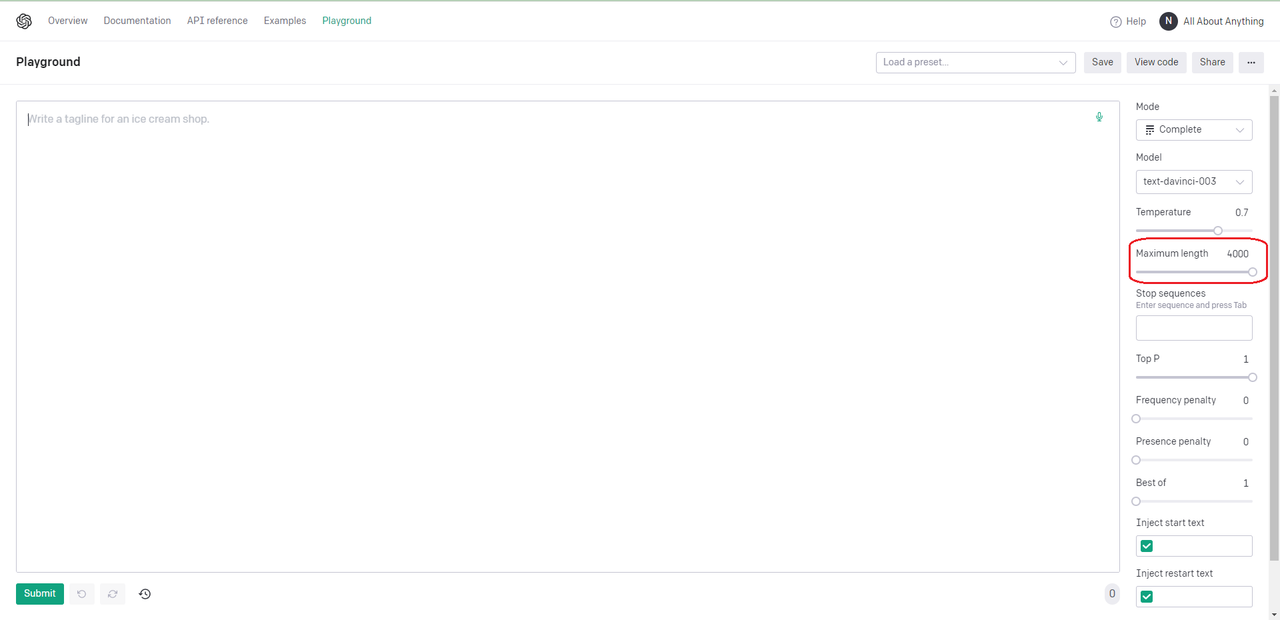
Task: Click the Share button
Action: (x=1212, y=62)
